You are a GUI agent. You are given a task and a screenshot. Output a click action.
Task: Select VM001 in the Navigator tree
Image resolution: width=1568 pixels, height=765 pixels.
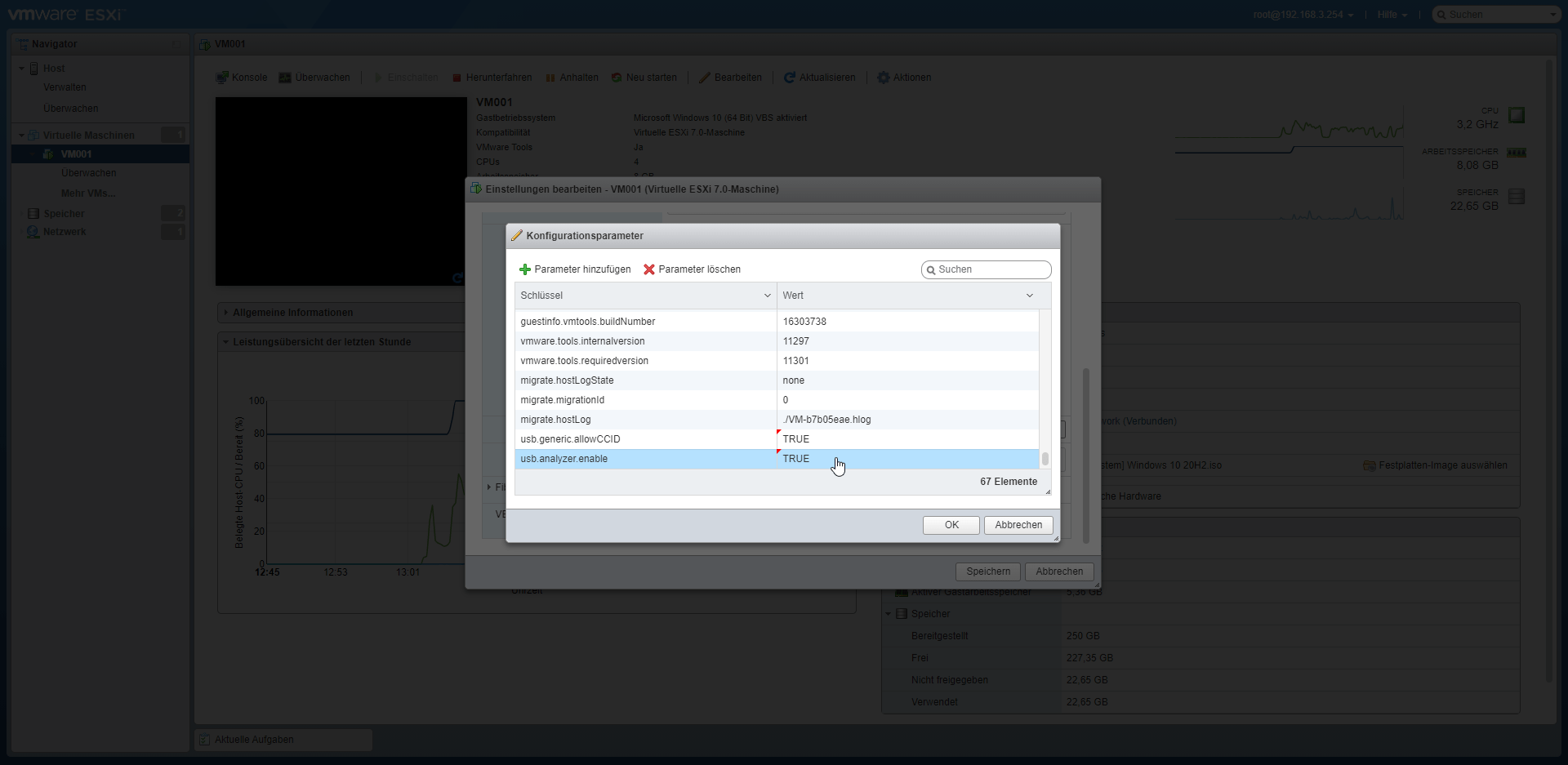click(x=76, y=154)
